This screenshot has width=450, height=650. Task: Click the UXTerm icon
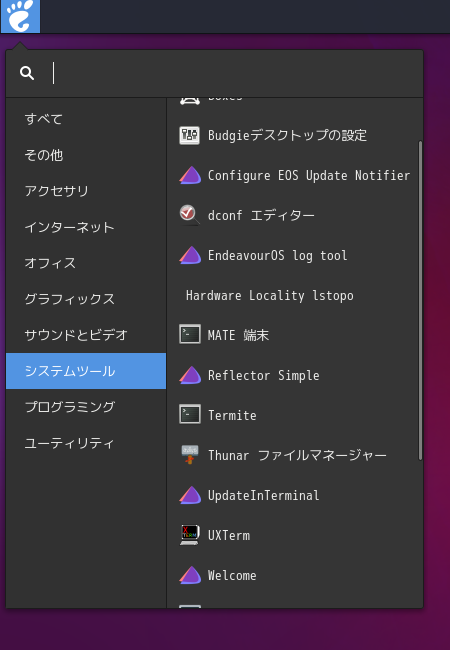(x=190, y=535)
